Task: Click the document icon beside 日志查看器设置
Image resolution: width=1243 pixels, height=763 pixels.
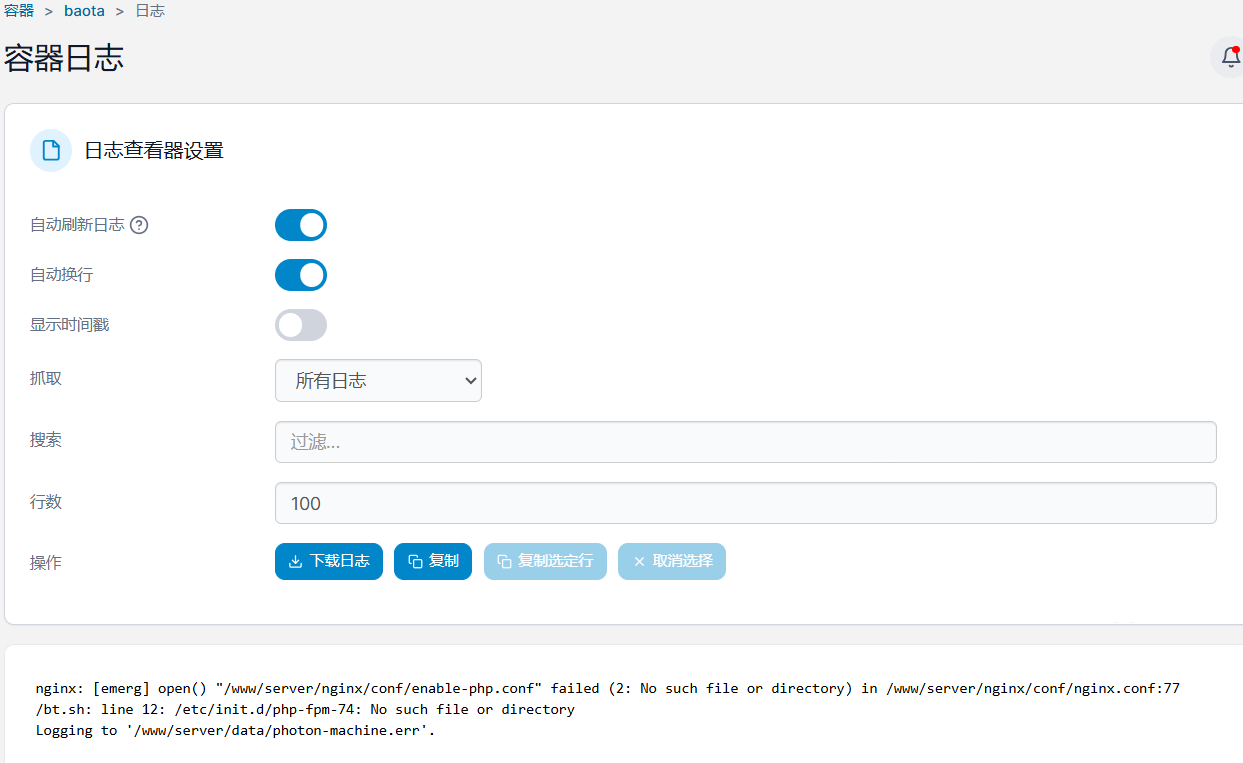Action: [51, 151]
